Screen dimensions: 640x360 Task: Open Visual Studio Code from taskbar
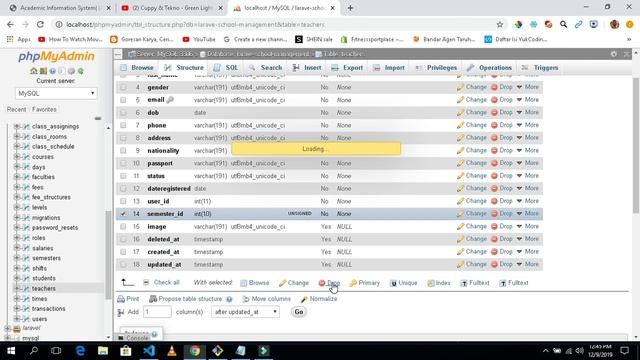click(149, 351)
